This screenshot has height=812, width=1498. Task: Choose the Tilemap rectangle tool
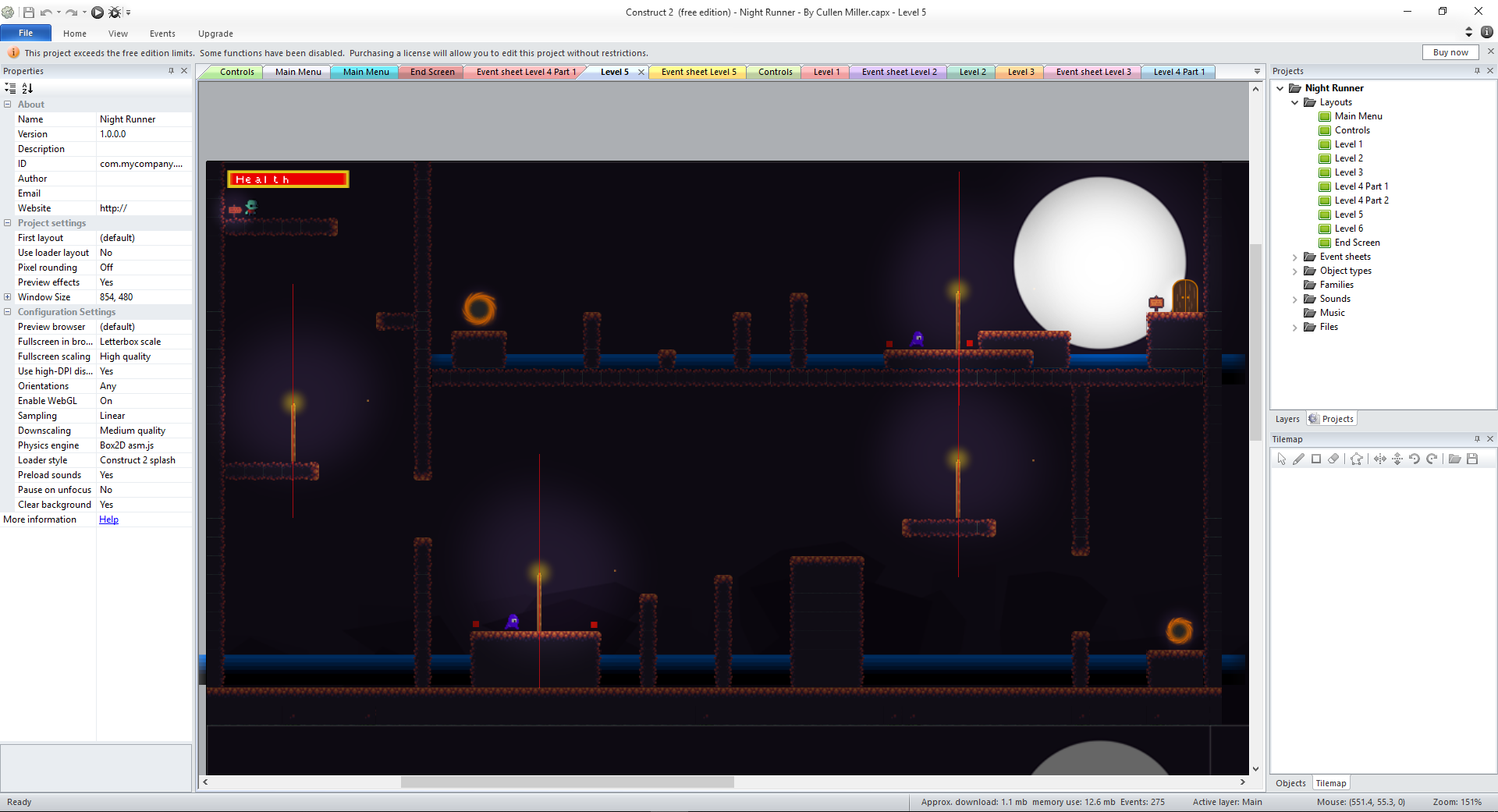(1316, 459)
